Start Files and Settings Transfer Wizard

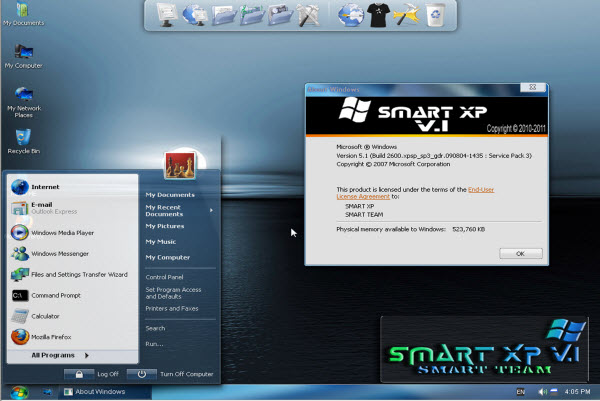(73, 274)
